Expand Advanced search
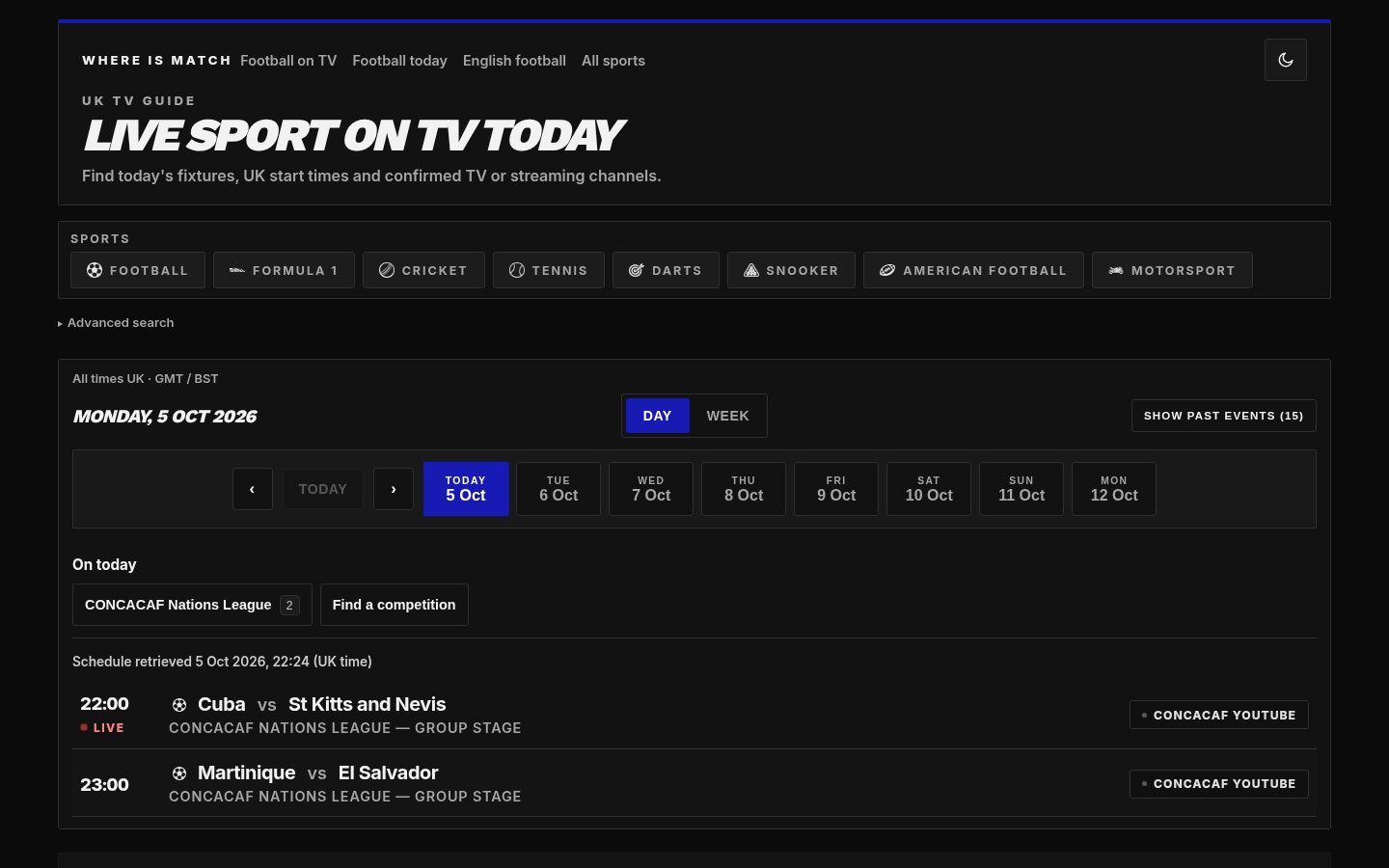Image resolution: width=1389 pixels, height=868 pixels. click(116, 323)
